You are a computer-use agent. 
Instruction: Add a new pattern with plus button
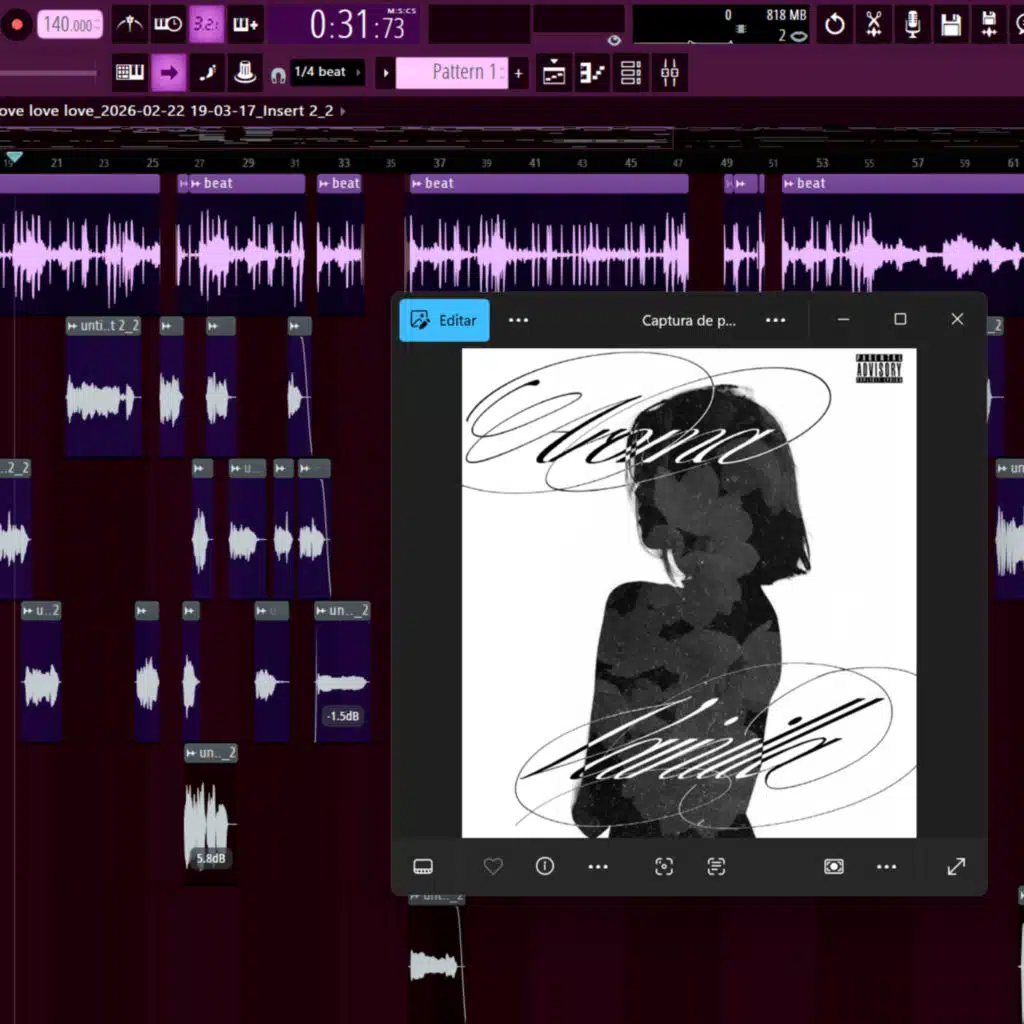tap(518, 73)
